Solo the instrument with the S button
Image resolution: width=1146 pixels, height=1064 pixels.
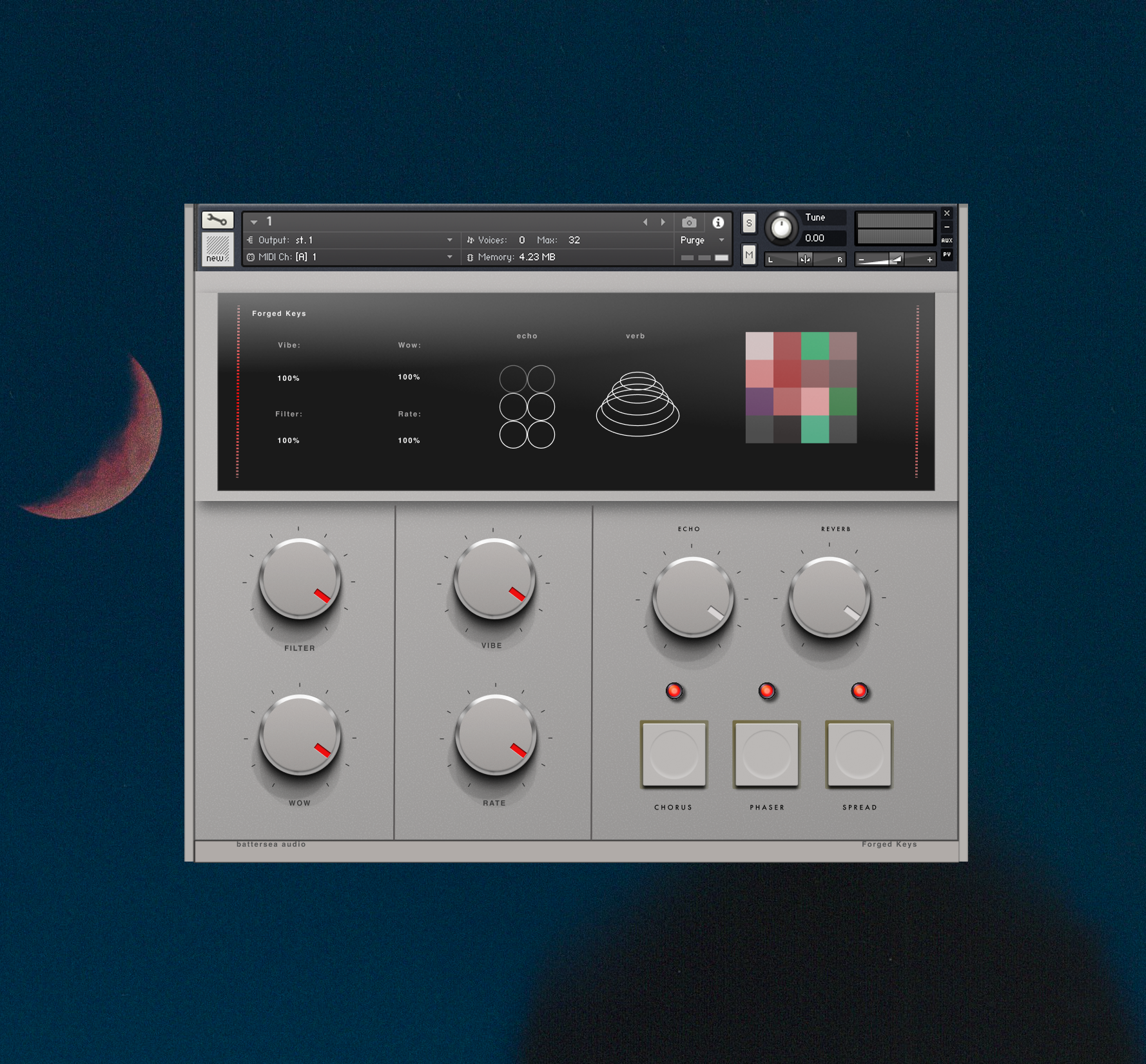click(748, 222)
